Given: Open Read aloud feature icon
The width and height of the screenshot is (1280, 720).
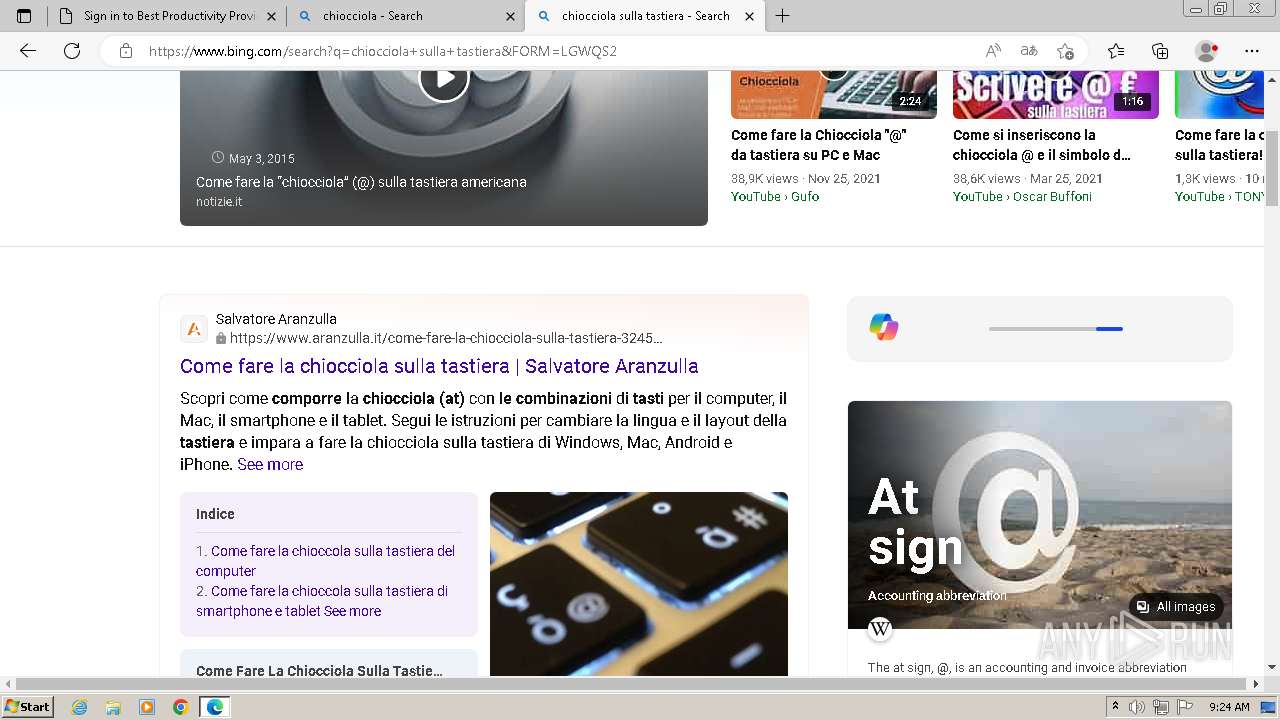Looking at the screenshot, I should 993,51.
